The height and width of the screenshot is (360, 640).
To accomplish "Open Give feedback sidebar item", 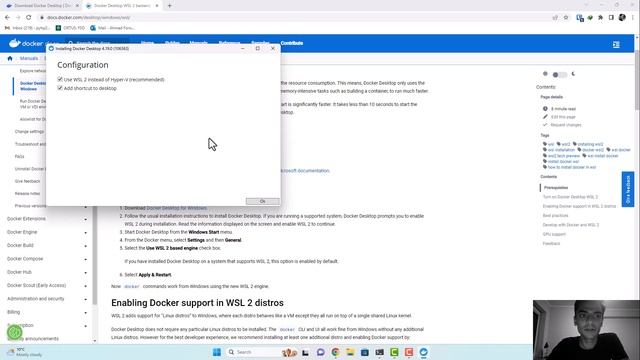I will 27,181.
